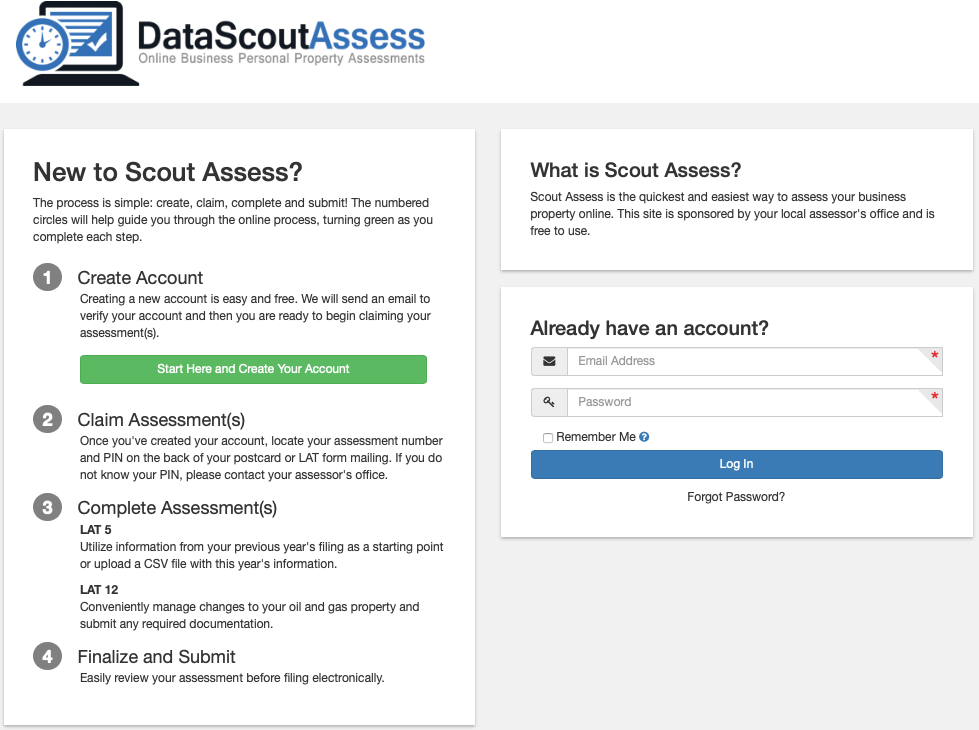Click the Claim Assessment(s) heading
The image size is (979, 730).
coord(161,420)
